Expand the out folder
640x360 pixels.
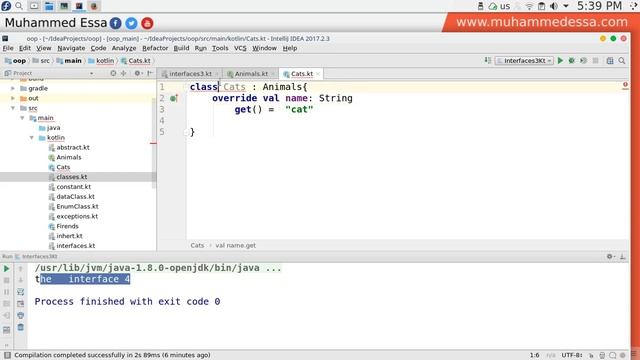pyautogui.click(x=13, y=98)
